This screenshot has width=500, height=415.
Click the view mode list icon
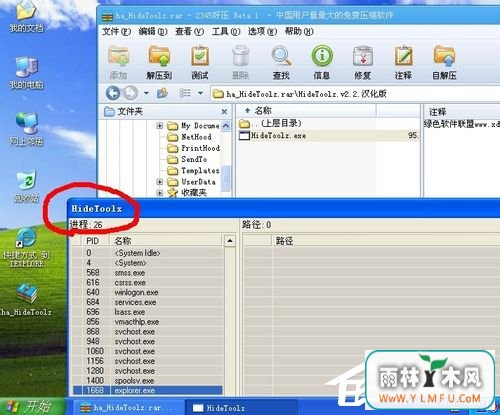tap(185, 93)
